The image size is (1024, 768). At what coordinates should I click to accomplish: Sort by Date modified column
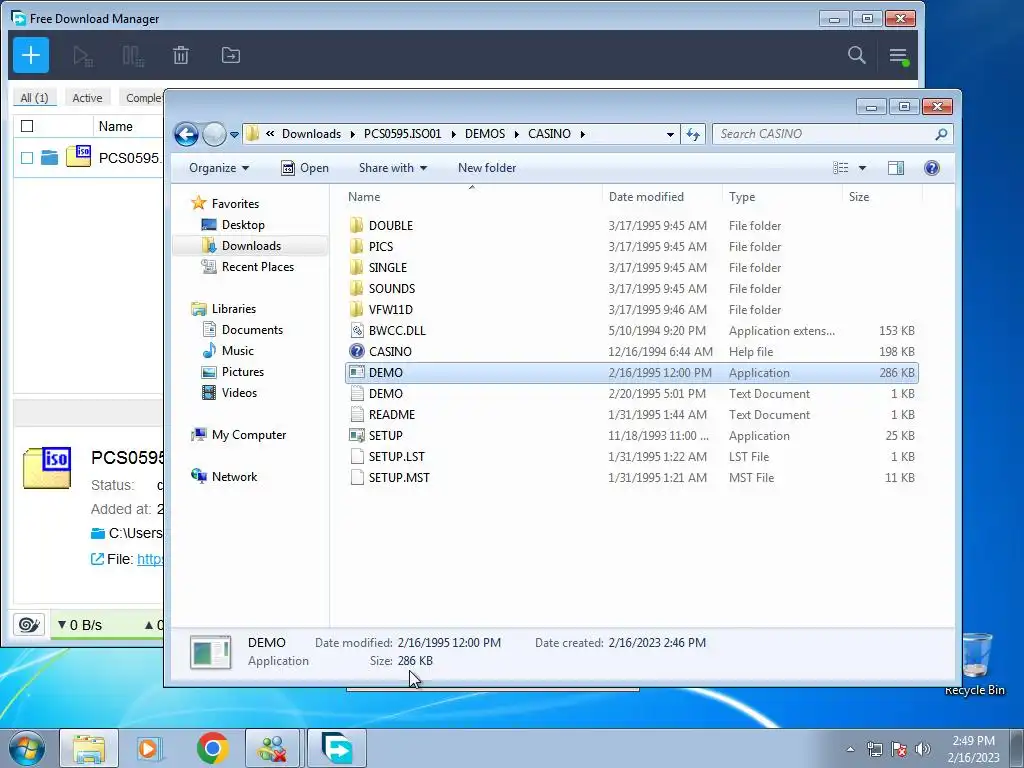646,197
